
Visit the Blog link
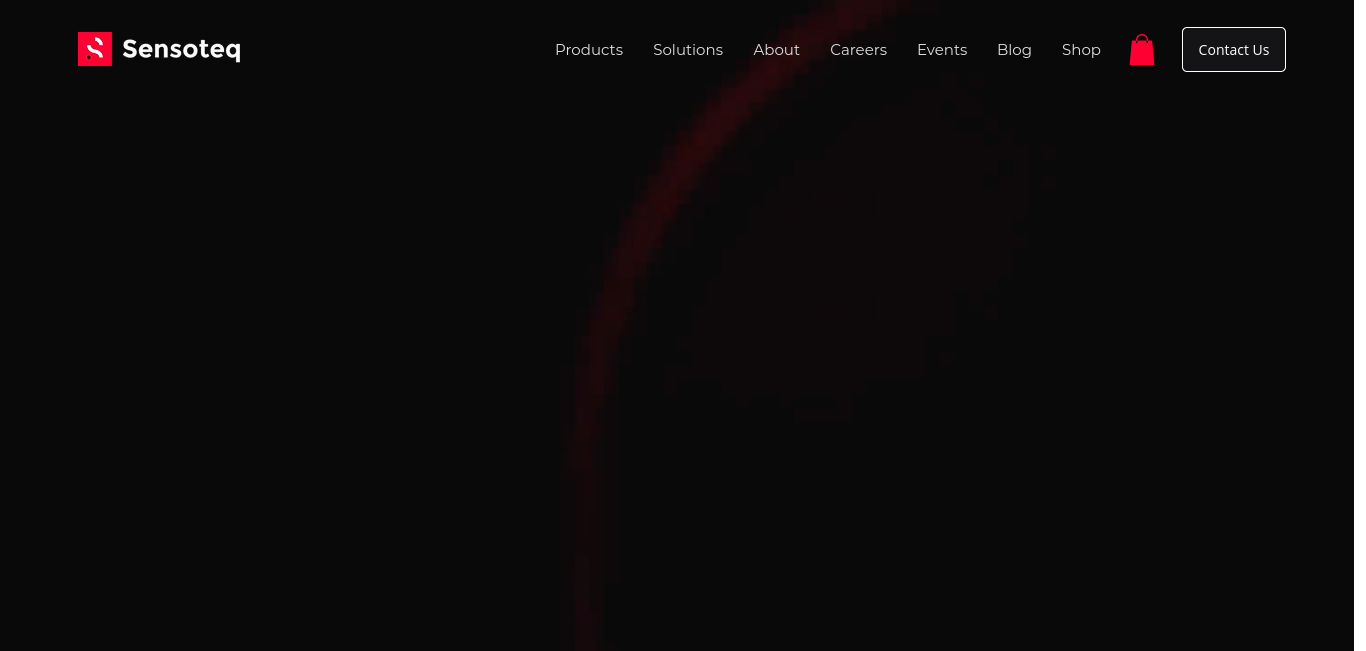point(1014,50)
